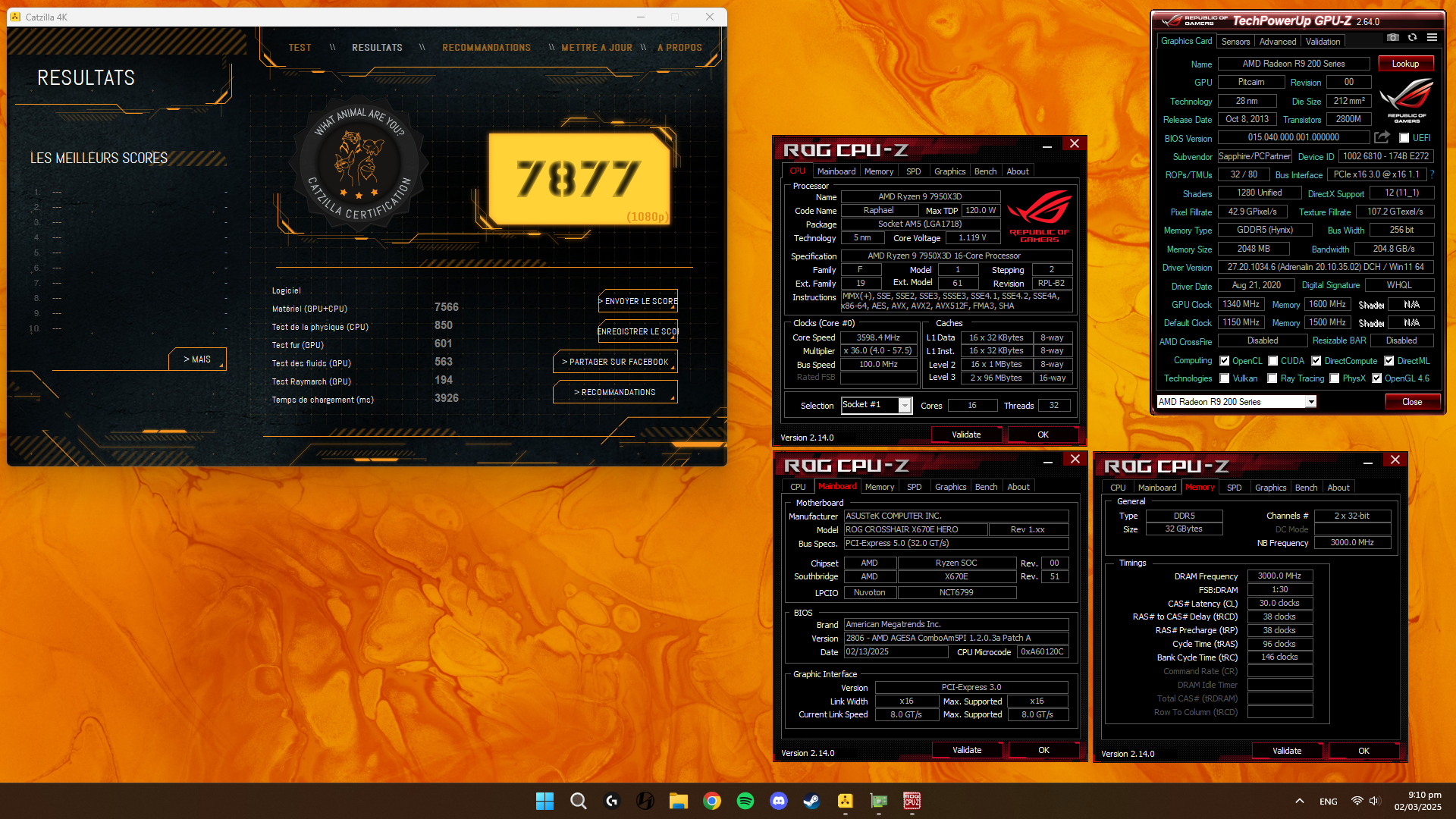The image size is (1456, 819).
Task: Click the > MAIS button under best scores
Action: click(197, 359)
